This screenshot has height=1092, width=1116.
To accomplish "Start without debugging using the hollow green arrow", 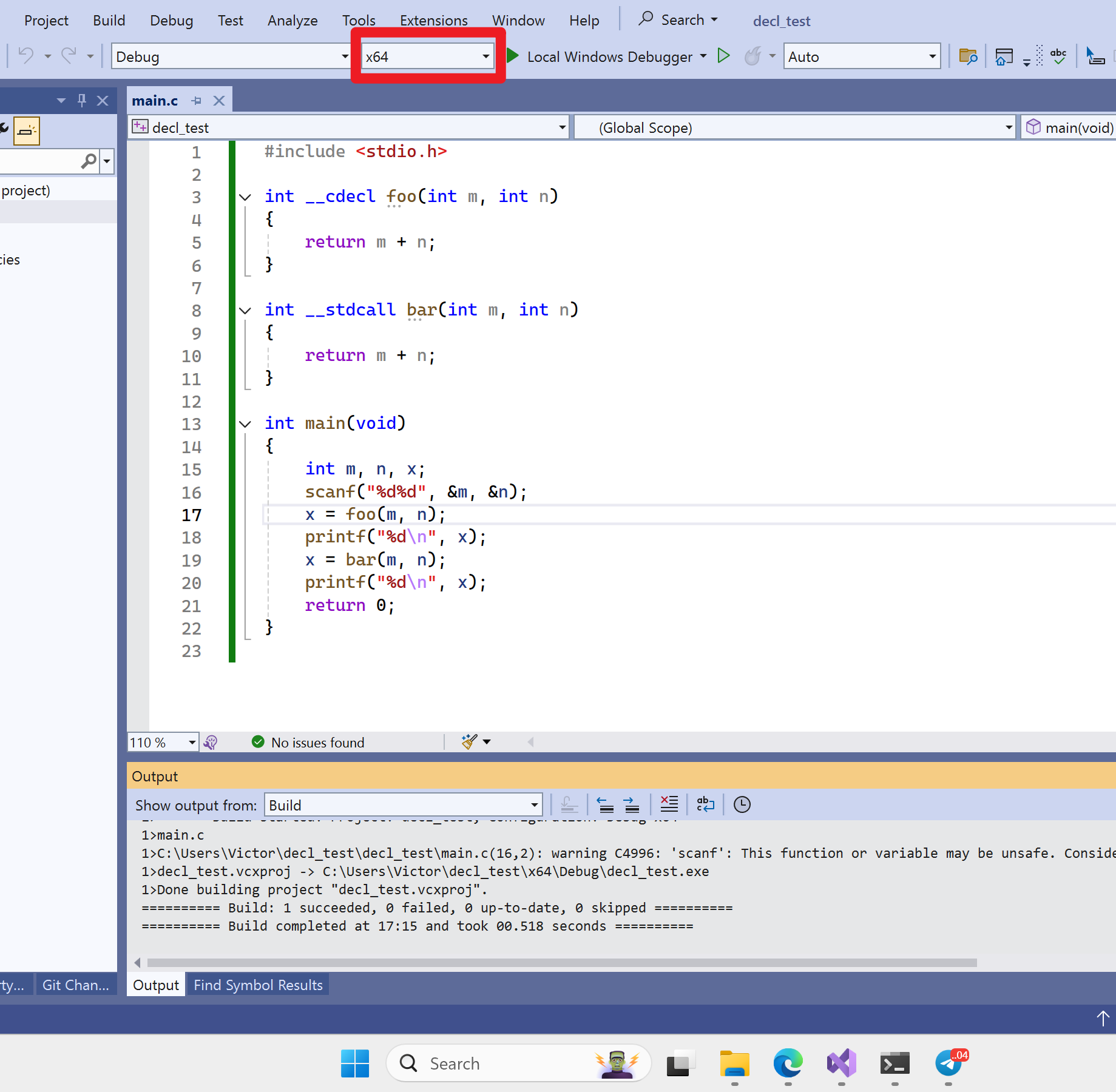I will (723, 56).
